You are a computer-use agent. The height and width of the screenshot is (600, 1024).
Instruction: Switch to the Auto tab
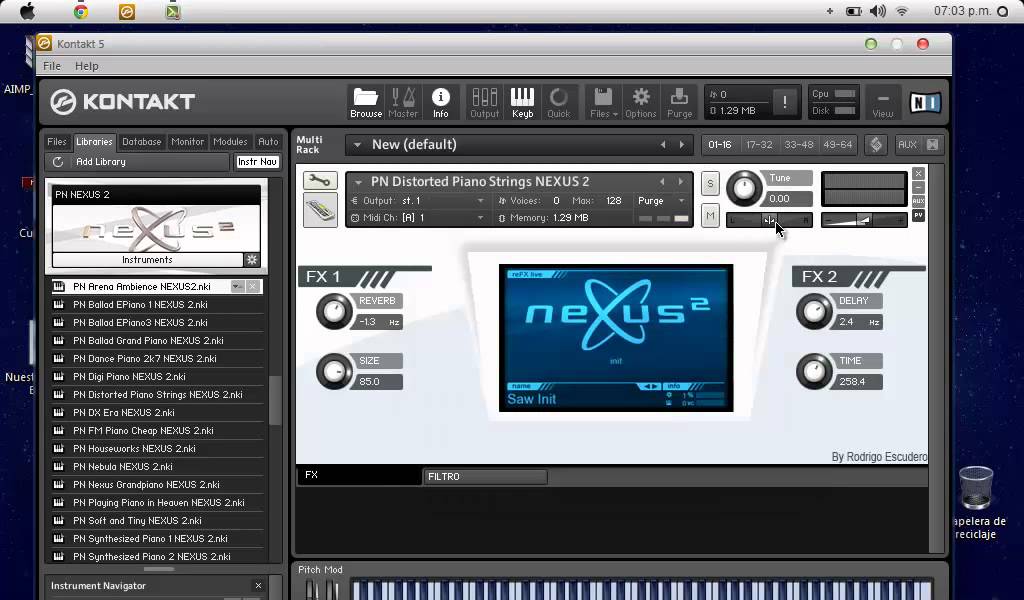coord(268,142)
